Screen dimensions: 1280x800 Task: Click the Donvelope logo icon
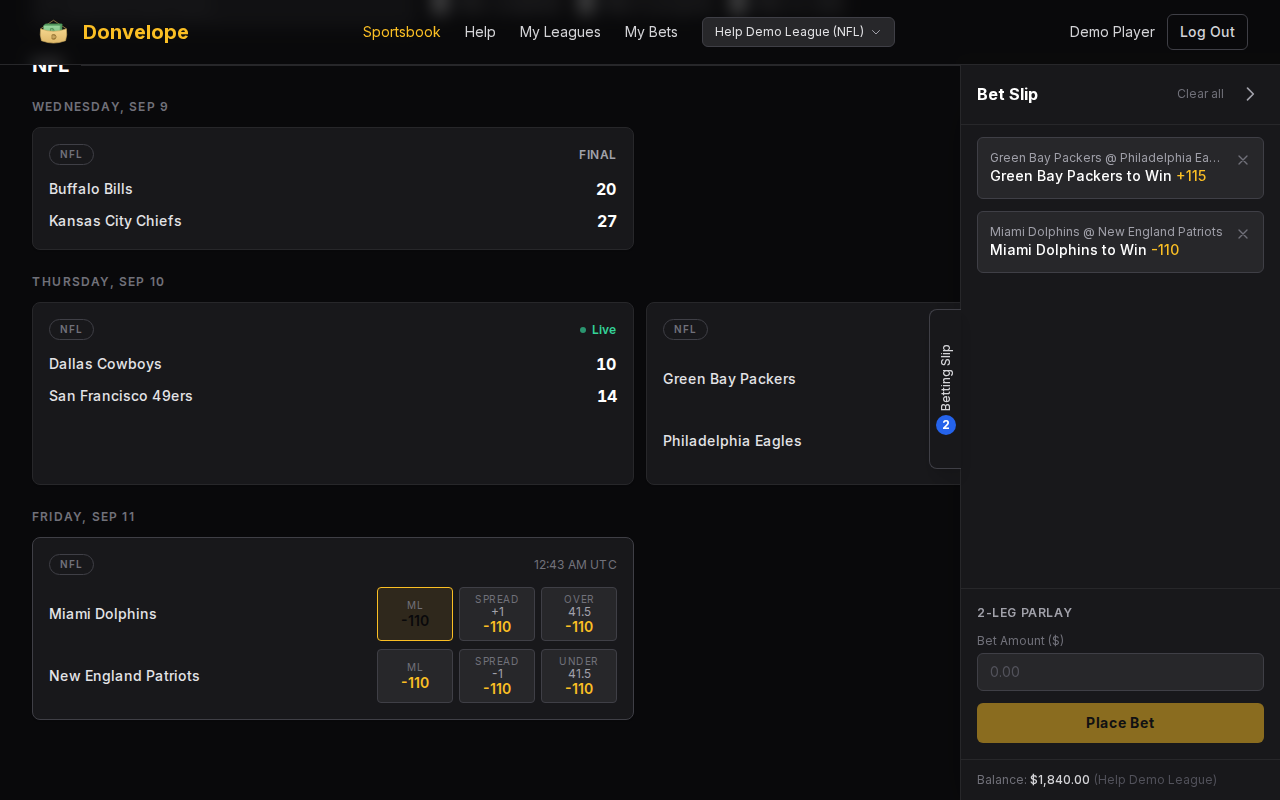[x=54, y=32]
